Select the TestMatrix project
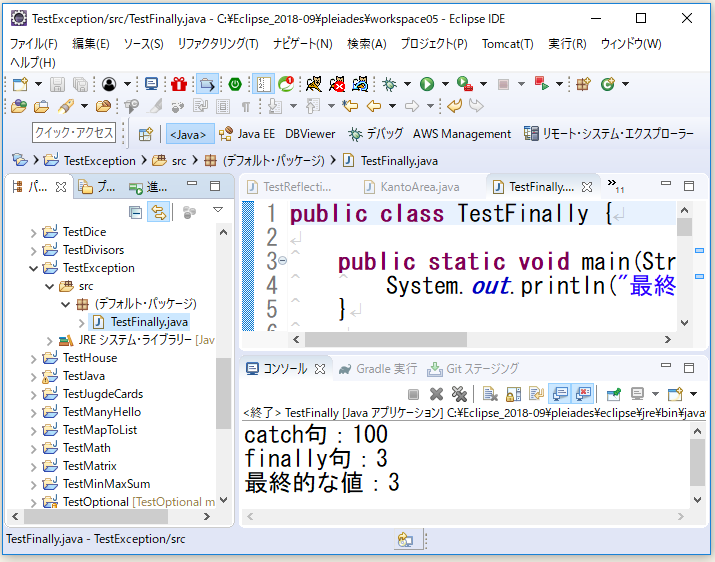 coord(89,466)
